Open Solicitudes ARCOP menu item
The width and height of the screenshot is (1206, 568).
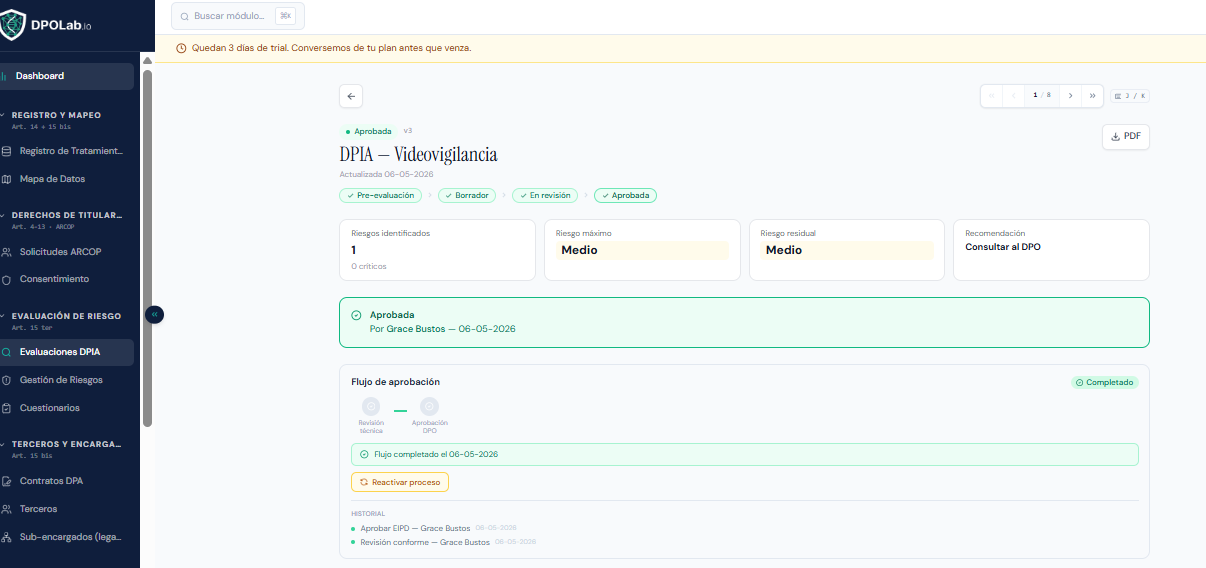click(66, 251)
